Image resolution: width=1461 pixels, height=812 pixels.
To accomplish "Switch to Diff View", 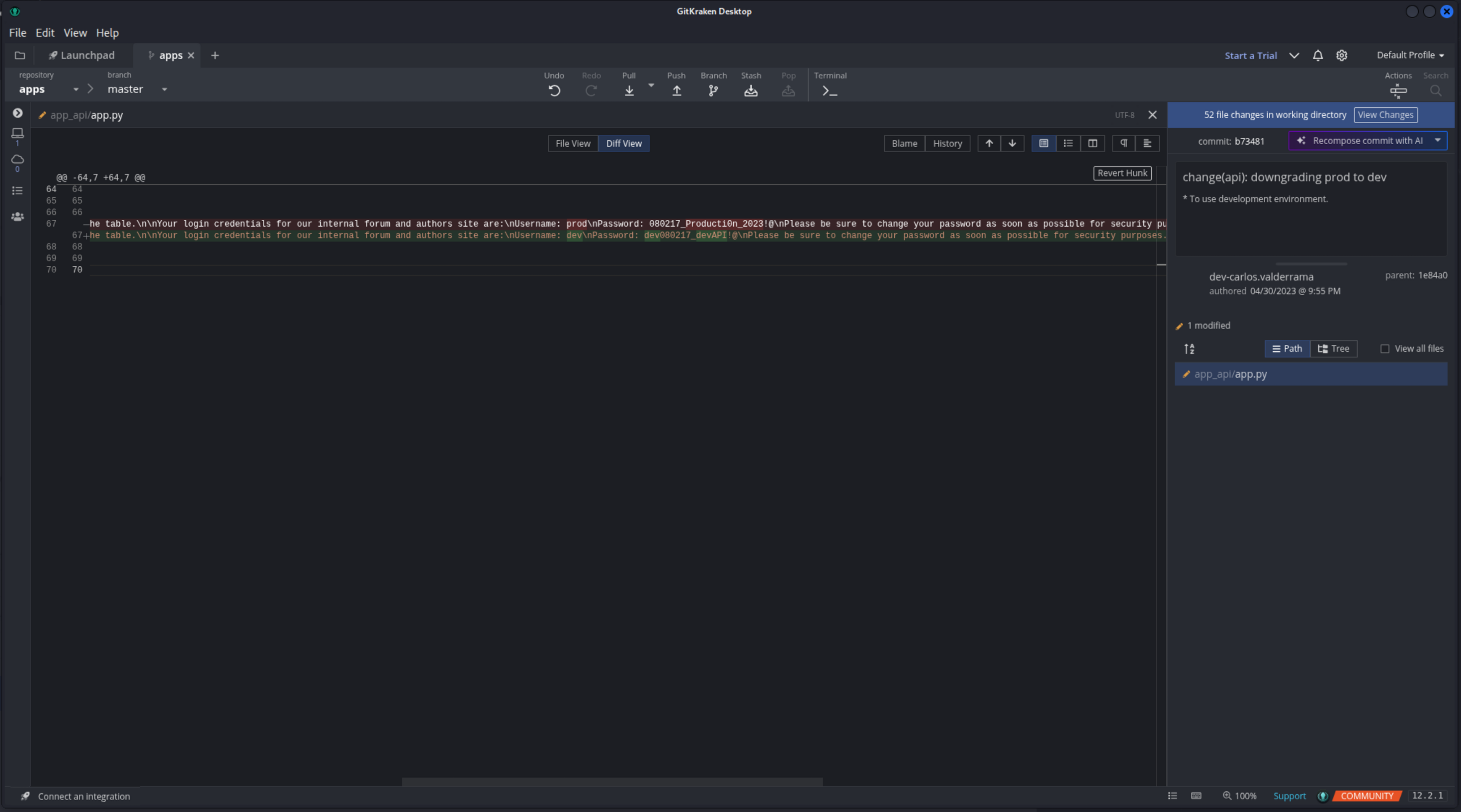I will point(624,144).
